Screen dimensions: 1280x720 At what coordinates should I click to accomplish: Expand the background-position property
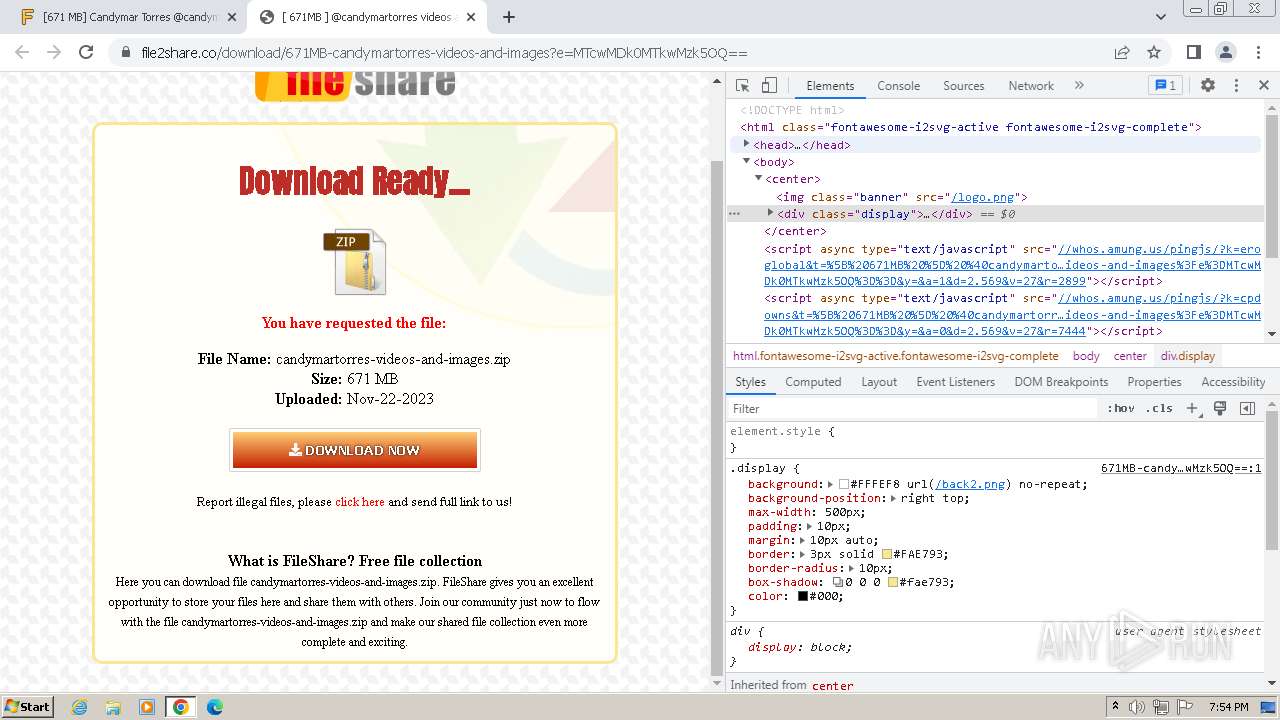point(893,498)
